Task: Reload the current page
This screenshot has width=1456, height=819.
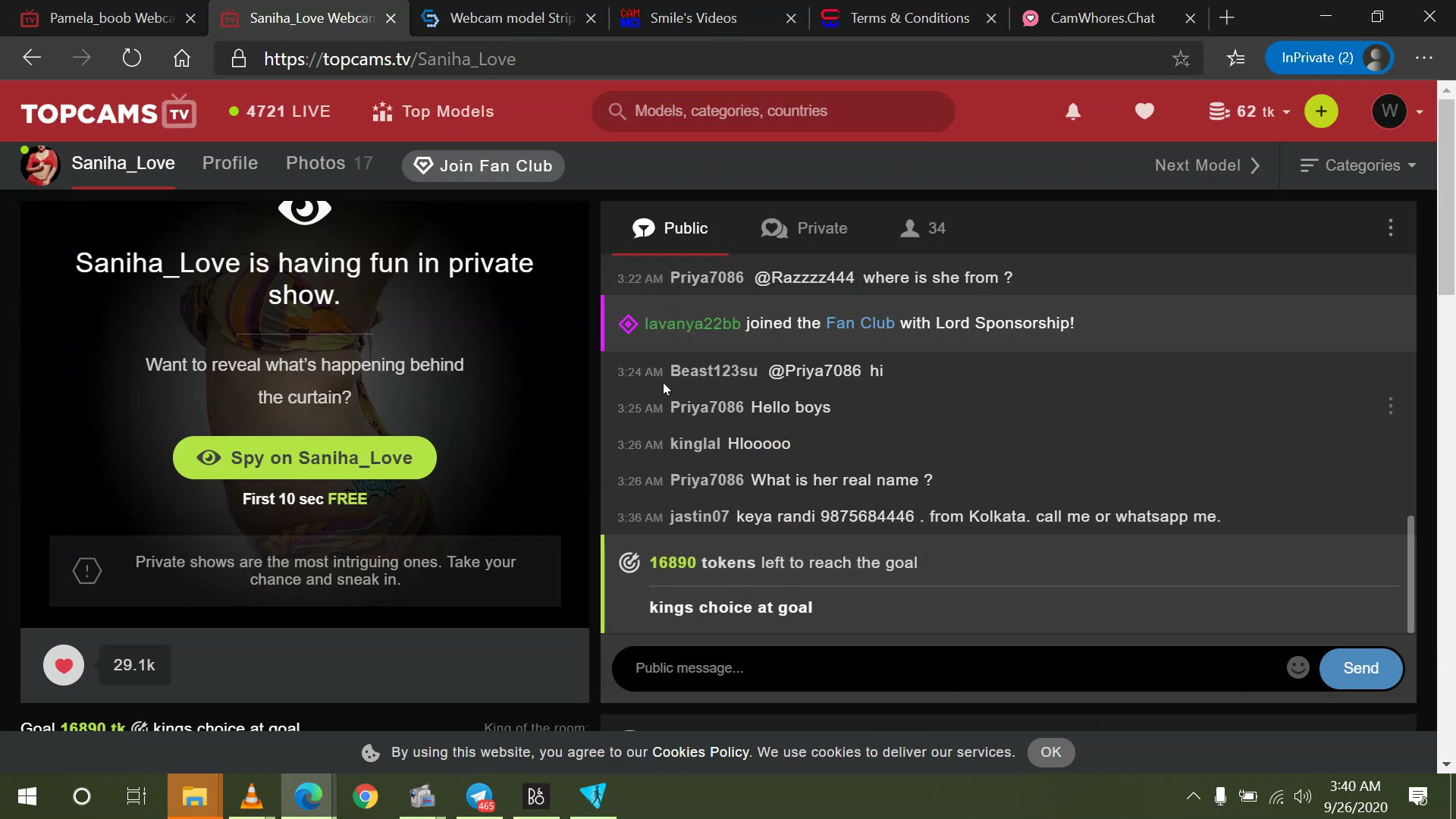Action: pyautogui.click(x=132, y=58)
